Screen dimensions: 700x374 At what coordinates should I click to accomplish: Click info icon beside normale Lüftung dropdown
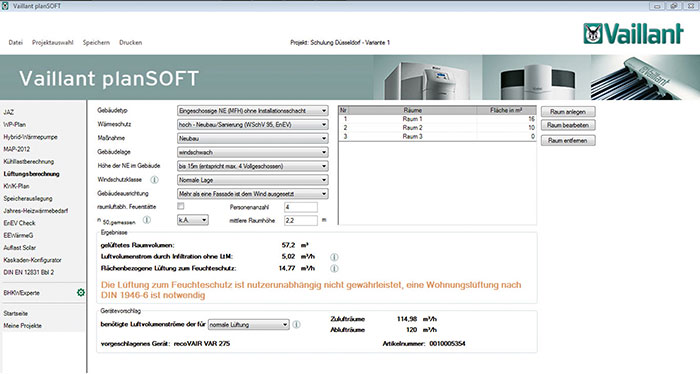(296, 324)
